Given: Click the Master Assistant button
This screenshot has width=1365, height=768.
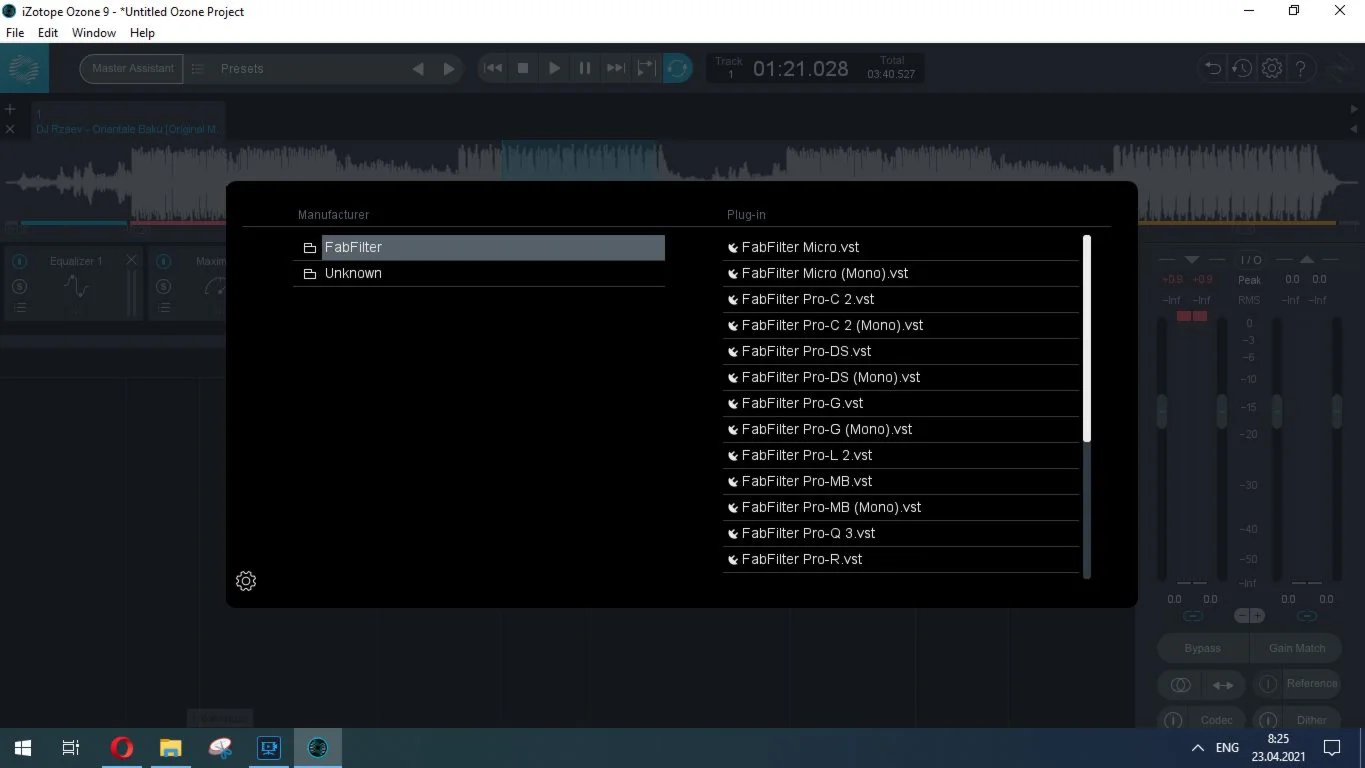Looking at the screenshot, I should [x=132, y=68].
